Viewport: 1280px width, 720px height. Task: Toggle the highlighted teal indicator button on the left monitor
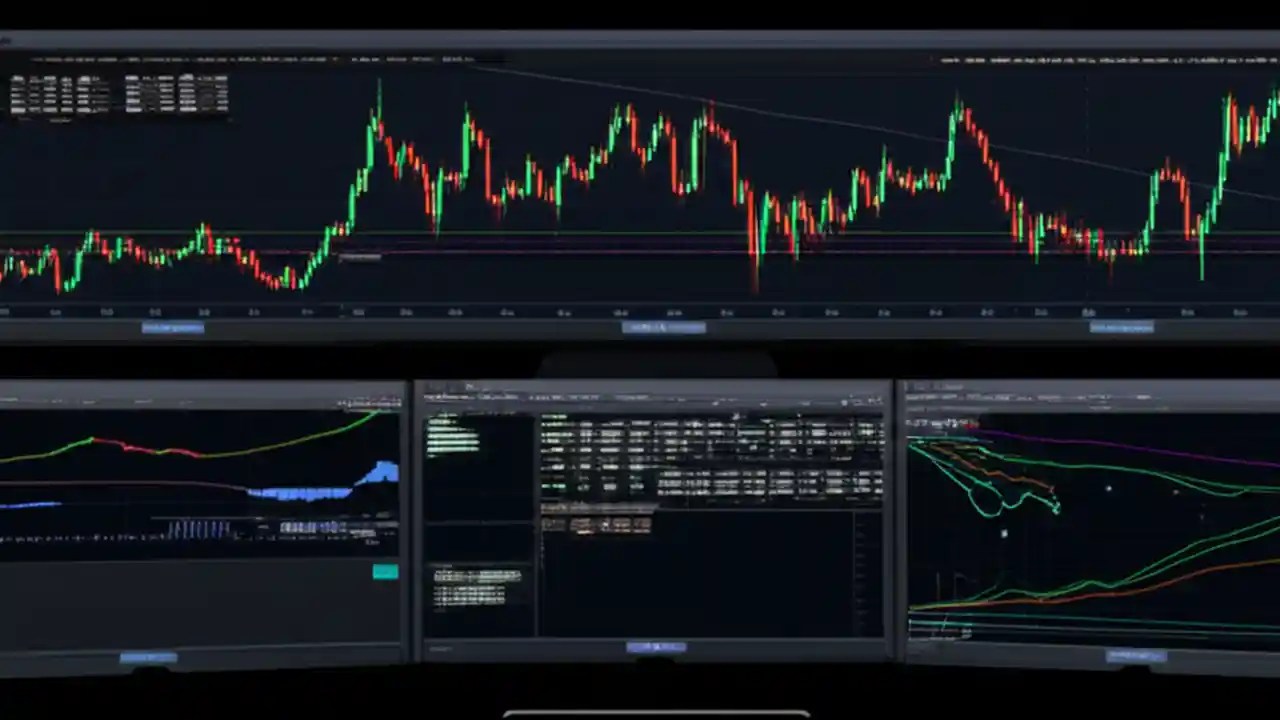click(x=386, y=571)
